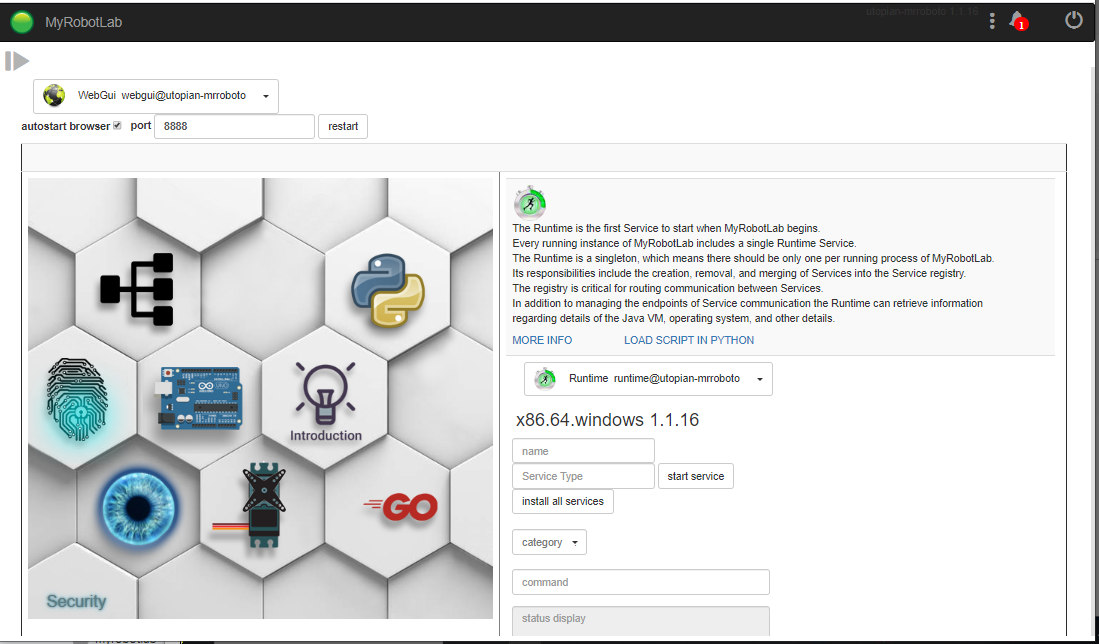Follow the MORE INFO link

(x=542, y=340)
